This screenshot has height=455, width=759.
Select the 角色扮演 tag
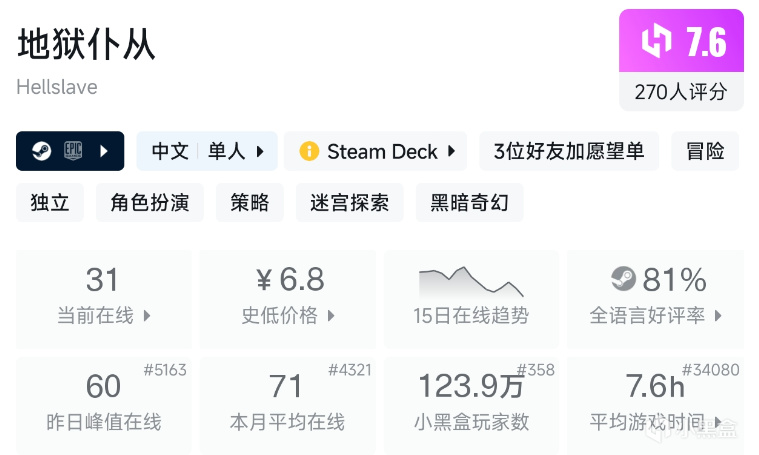[150, 202]
